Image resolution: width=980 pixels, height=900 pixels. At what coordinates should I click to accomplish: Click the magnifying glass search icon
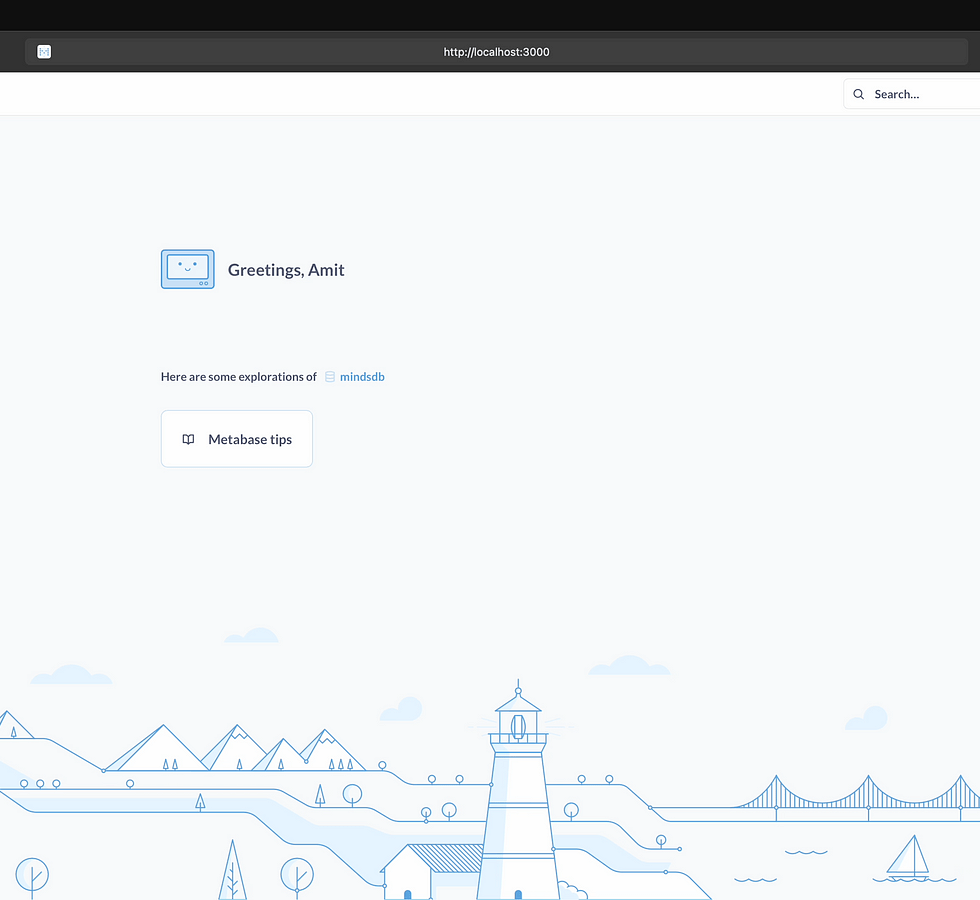(858, 94)
